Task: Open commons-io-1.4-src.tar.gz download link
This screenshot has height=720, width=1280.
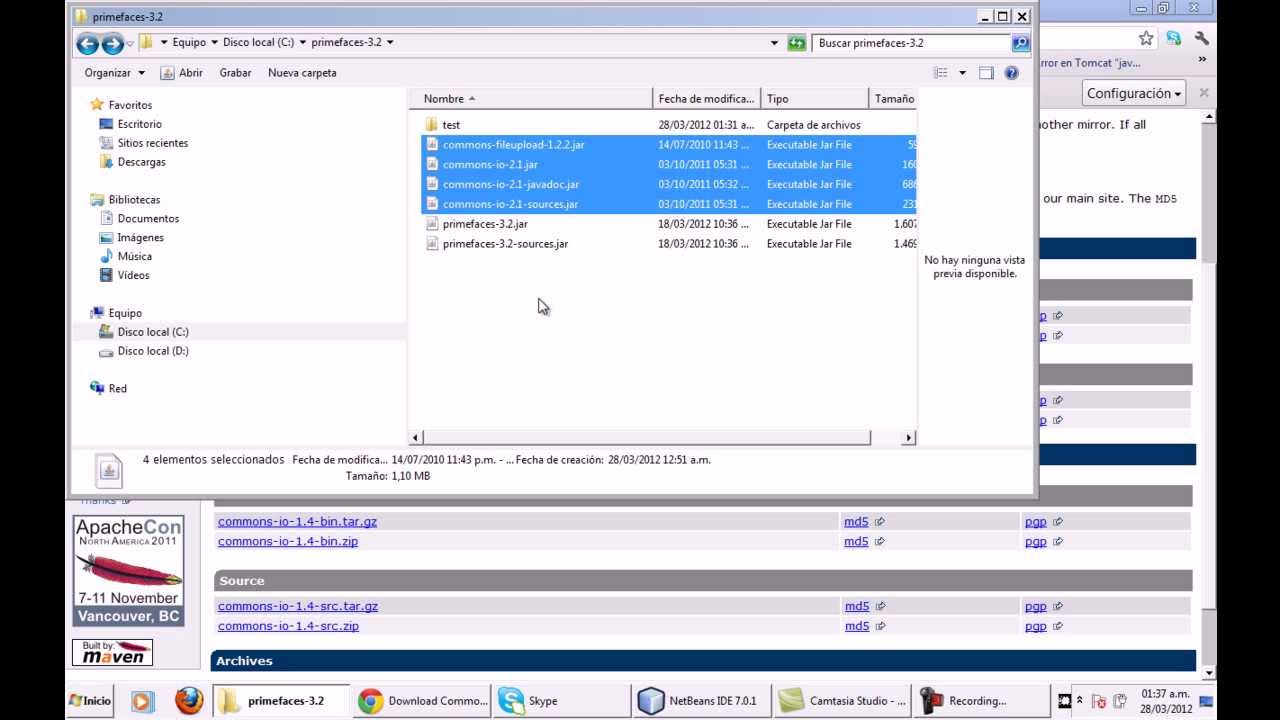Action: 298,606
